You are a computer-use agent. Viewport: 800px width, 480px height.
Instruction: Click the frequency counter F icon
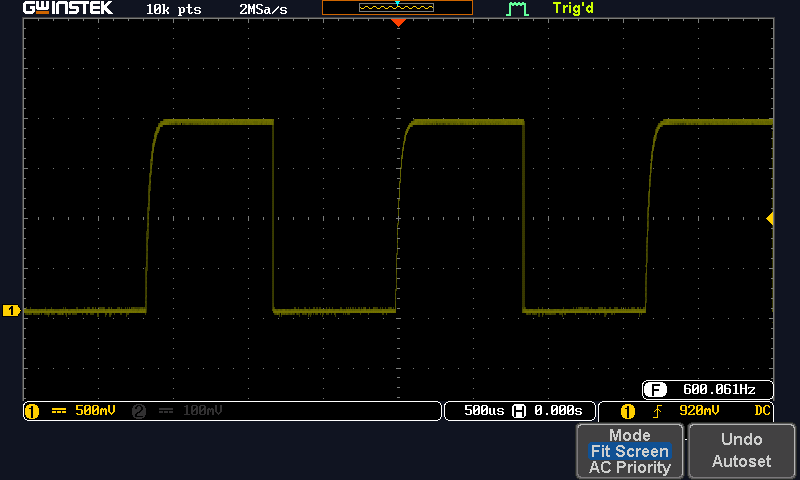click(656, 390)
